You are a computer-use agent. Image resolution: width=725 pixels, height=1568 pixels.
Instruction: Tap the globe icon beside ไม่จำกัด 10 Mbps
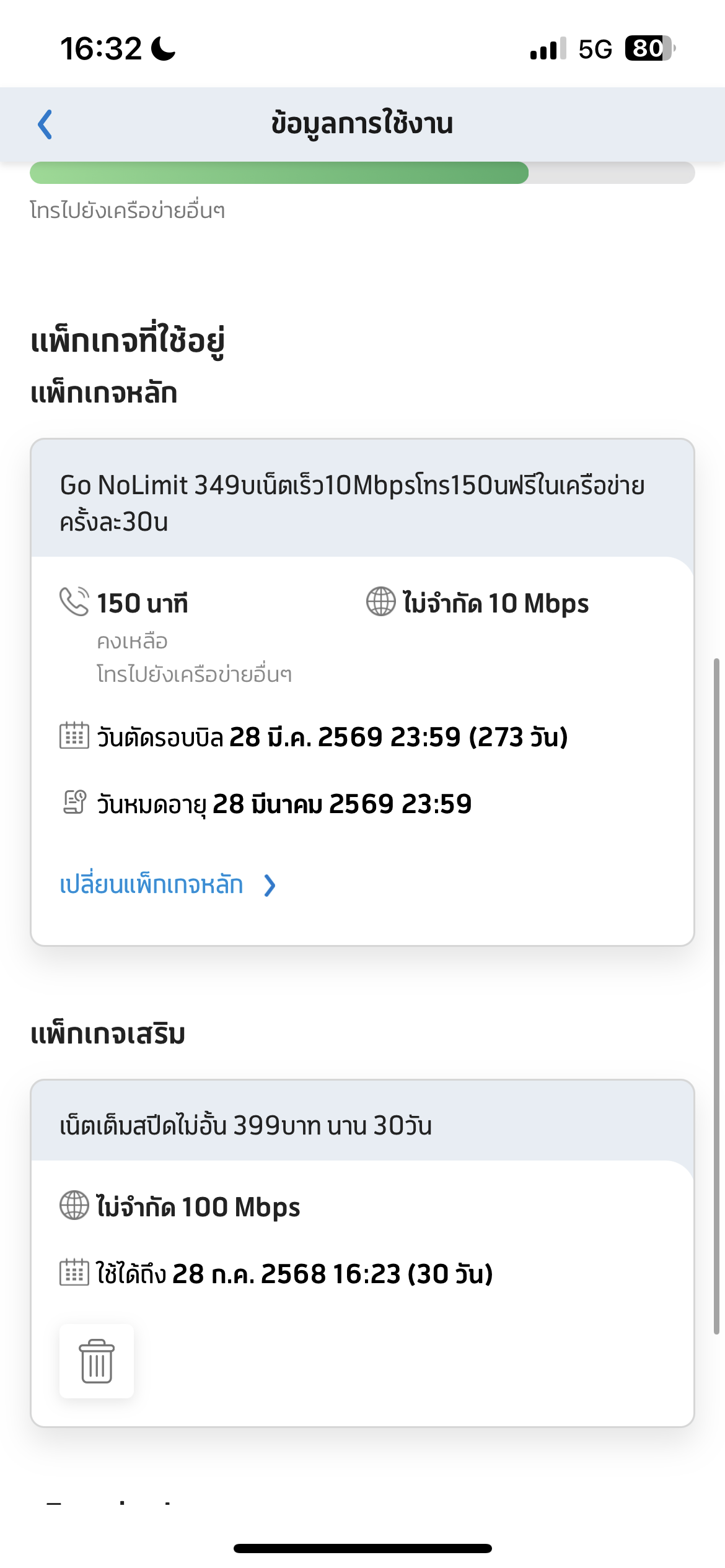[x=380, y=601]
